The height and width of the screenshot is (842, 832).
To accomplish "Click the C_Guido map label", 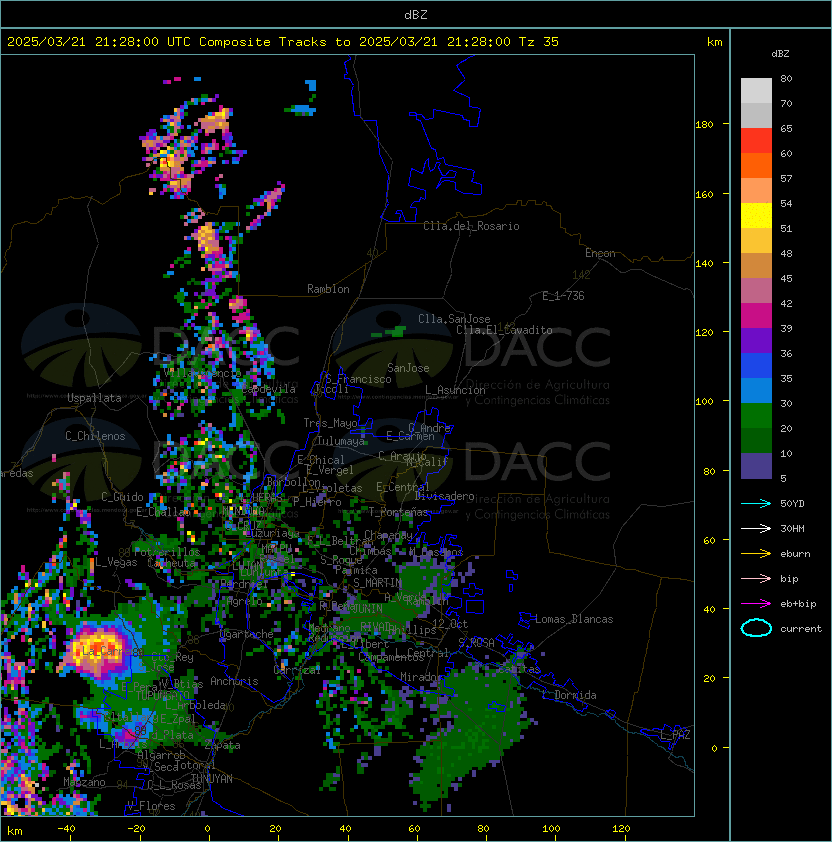I will pos(122,497).
